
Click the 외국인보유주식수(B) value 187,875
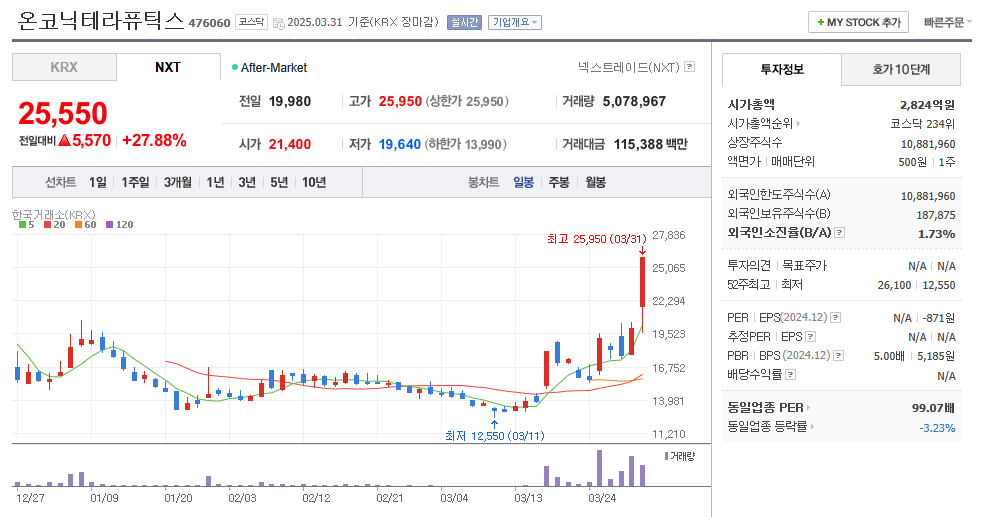click(935, 215)
